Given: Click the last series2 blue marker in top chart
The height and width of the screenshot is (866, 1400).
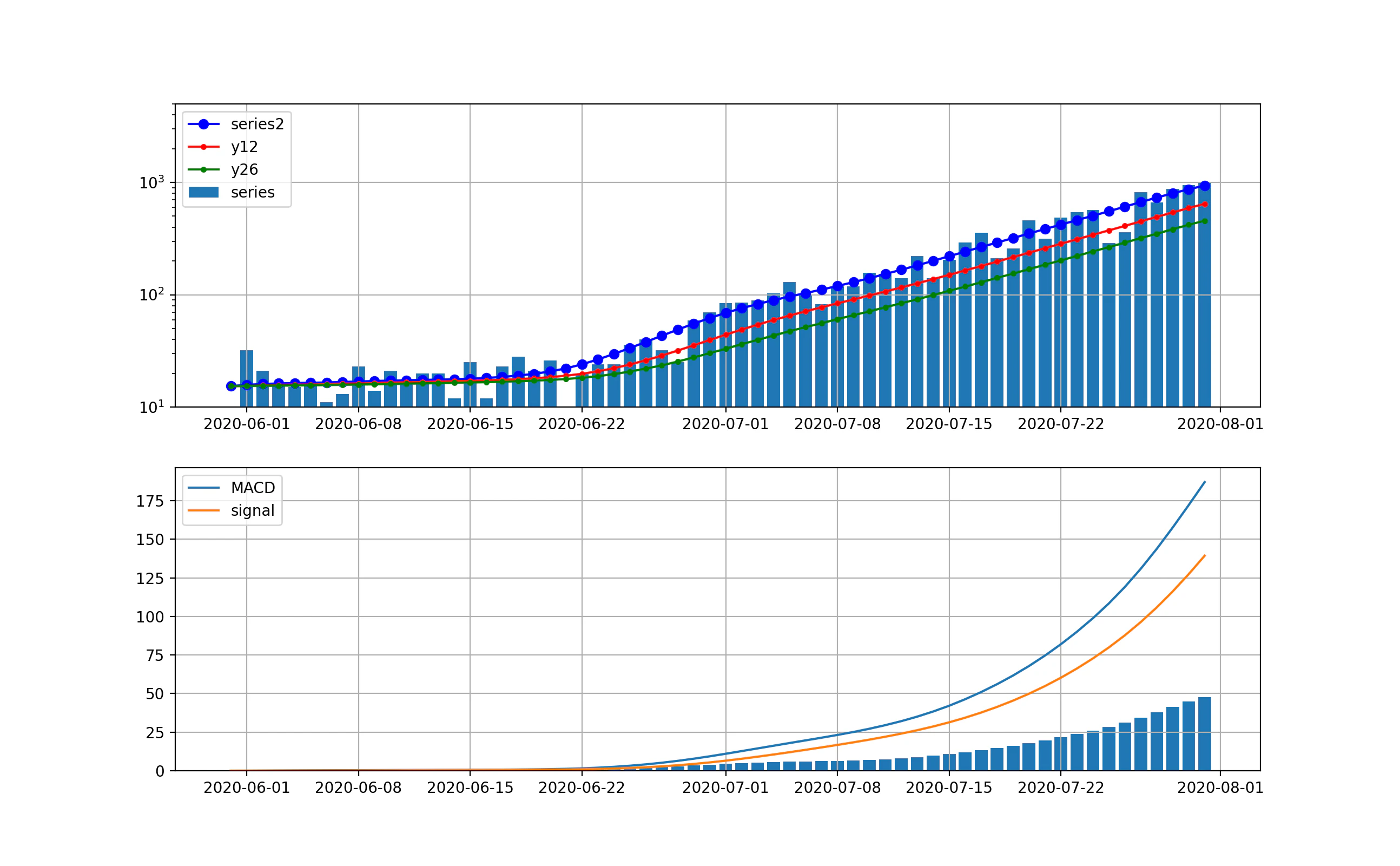Looking at the screenshot, I should point(1204,186).
